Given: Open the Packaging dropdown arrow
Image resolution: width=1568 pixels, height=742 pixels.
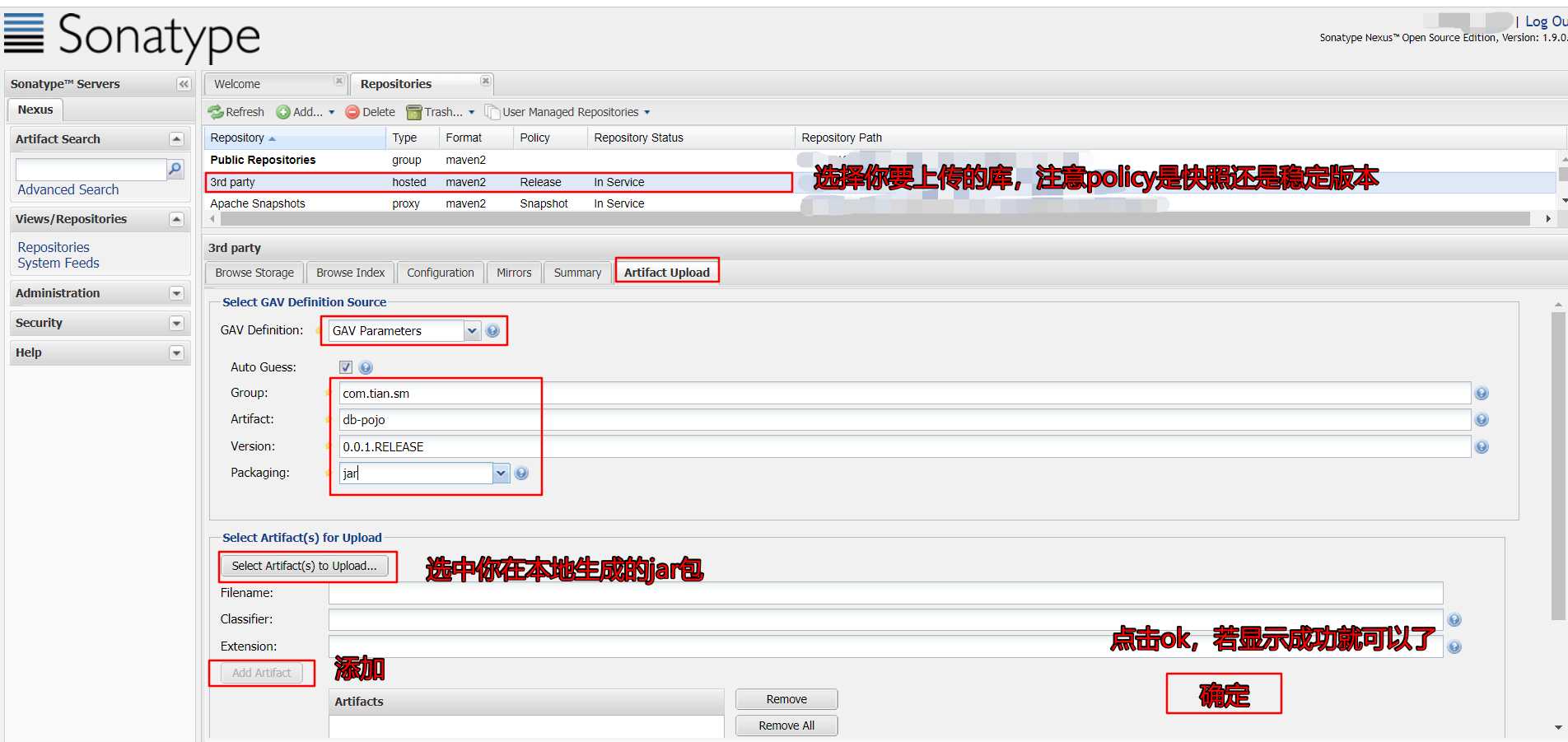Looking at the screenshot, I should [x=501, y=473].
